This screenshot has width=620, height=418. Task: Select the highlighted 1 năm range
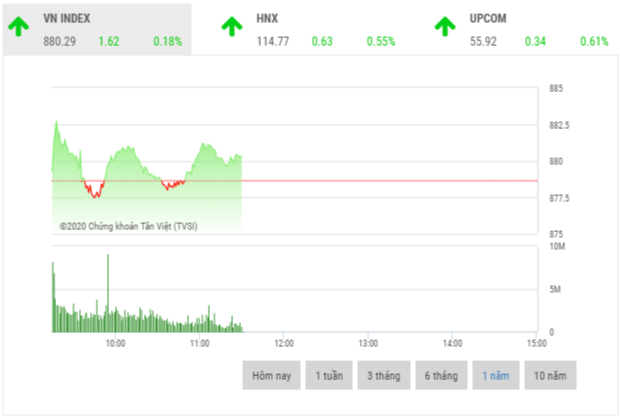pos(495,375)
